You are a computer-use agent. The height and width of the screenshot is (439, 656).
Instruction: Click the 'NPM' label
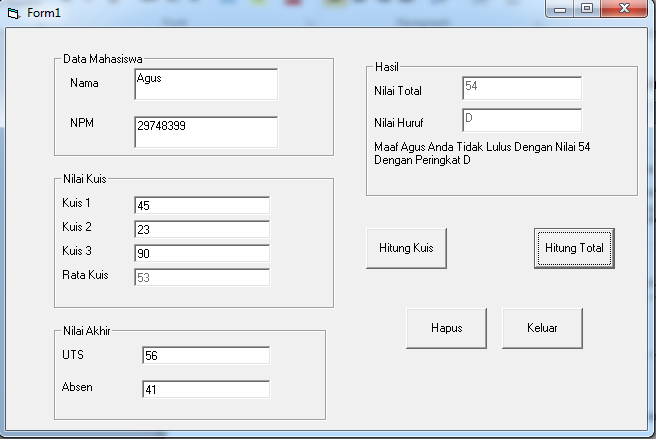click(x=82, y=123)
